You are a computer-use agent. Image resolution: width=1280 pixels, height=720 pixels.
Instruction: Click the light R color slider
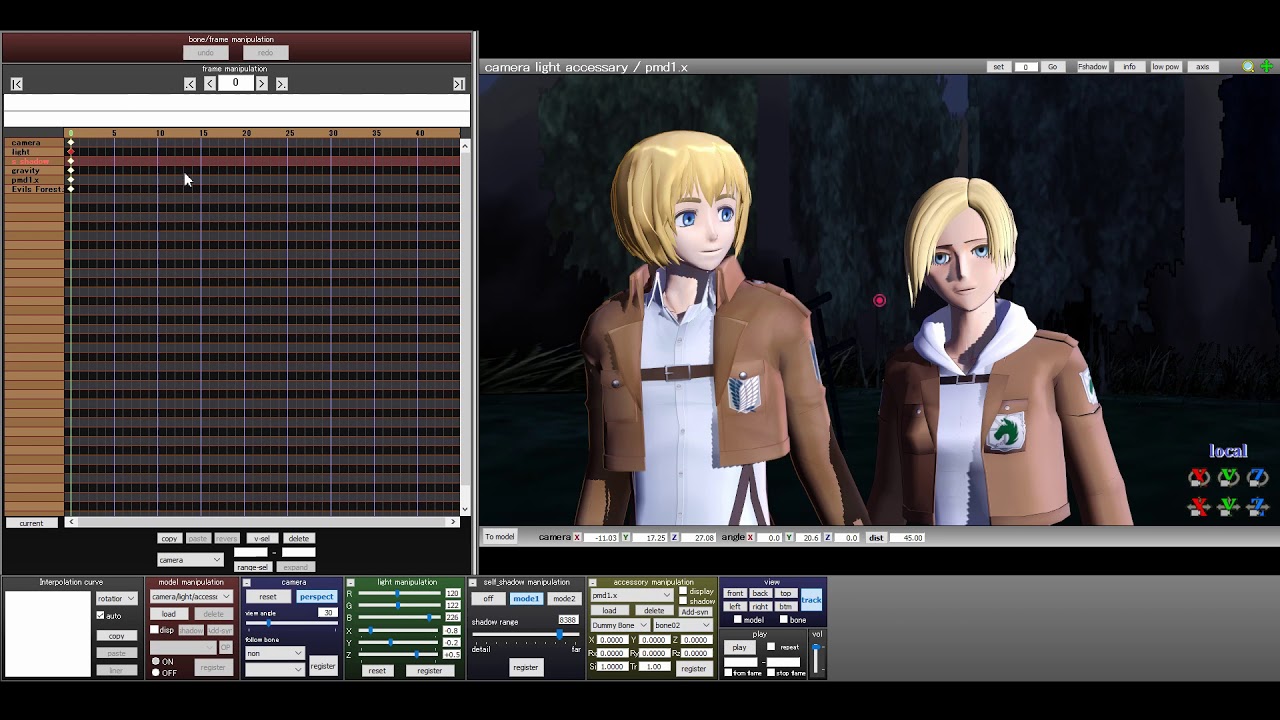coord(399,593)
